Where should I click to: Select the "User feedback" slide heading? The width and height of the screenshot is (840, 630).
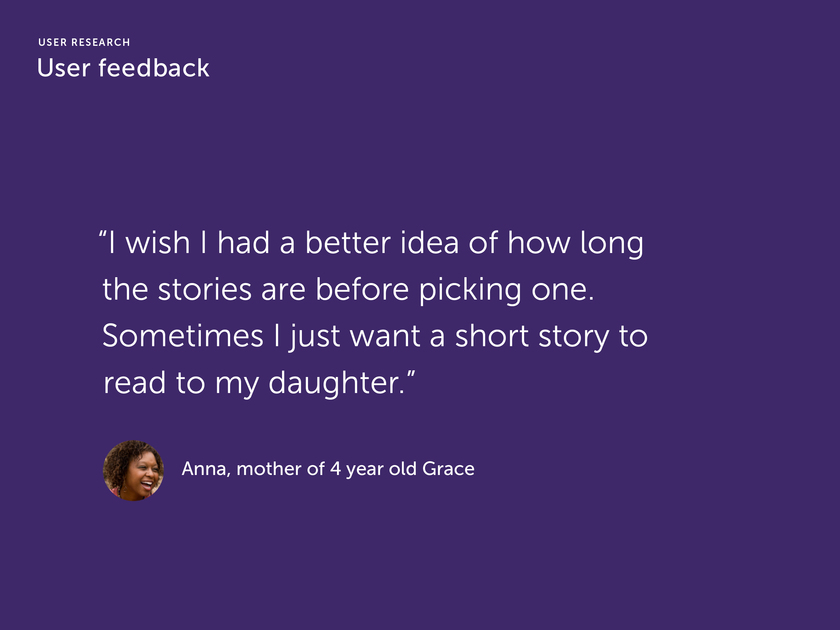123,68
